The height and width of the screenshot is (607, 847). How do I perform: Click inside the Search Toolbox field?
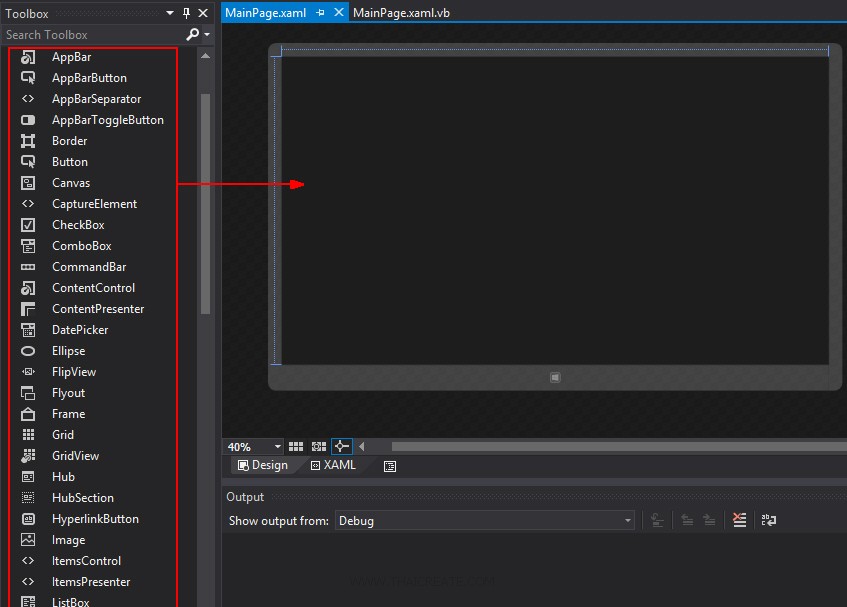coord(90,35)
